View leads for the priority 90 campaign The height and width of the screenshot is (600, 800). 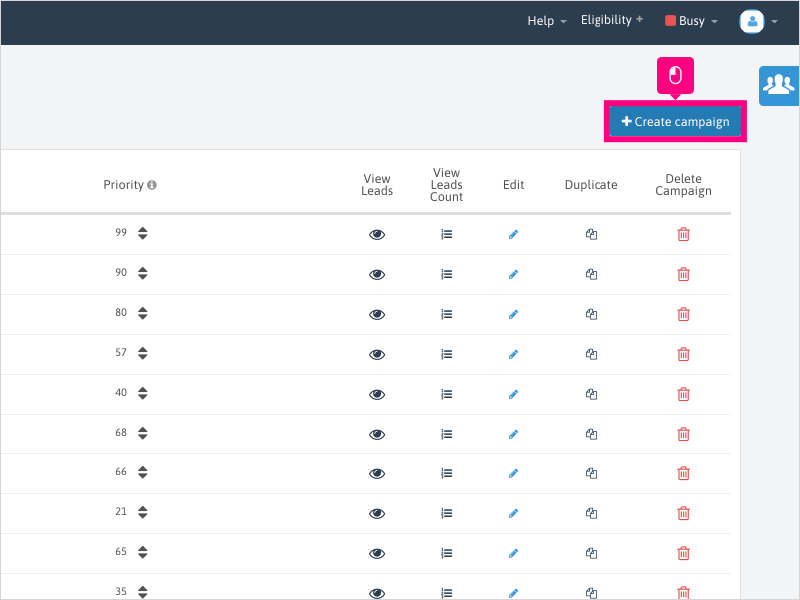(377, 274)
